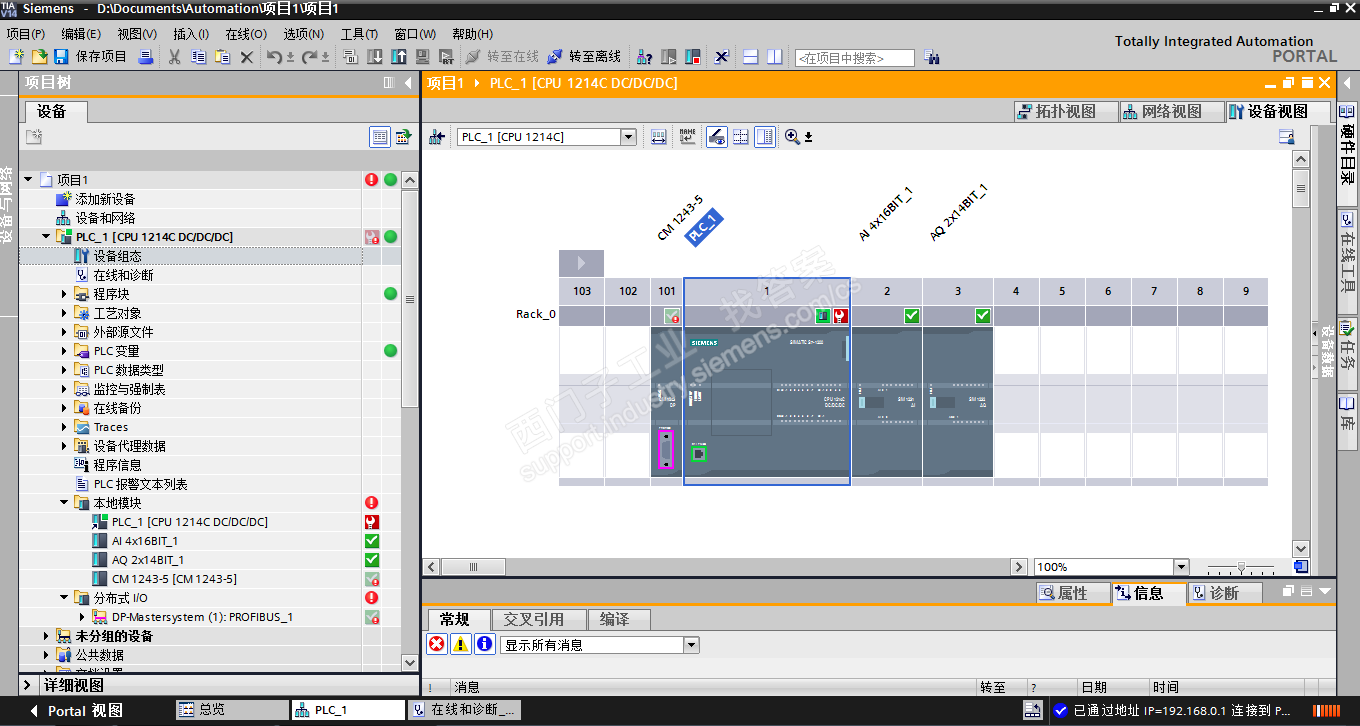Create a new project with toolbar icon
Image resolution: width=1360 pixels, height=726 pixels.
(x=17, y=57)
